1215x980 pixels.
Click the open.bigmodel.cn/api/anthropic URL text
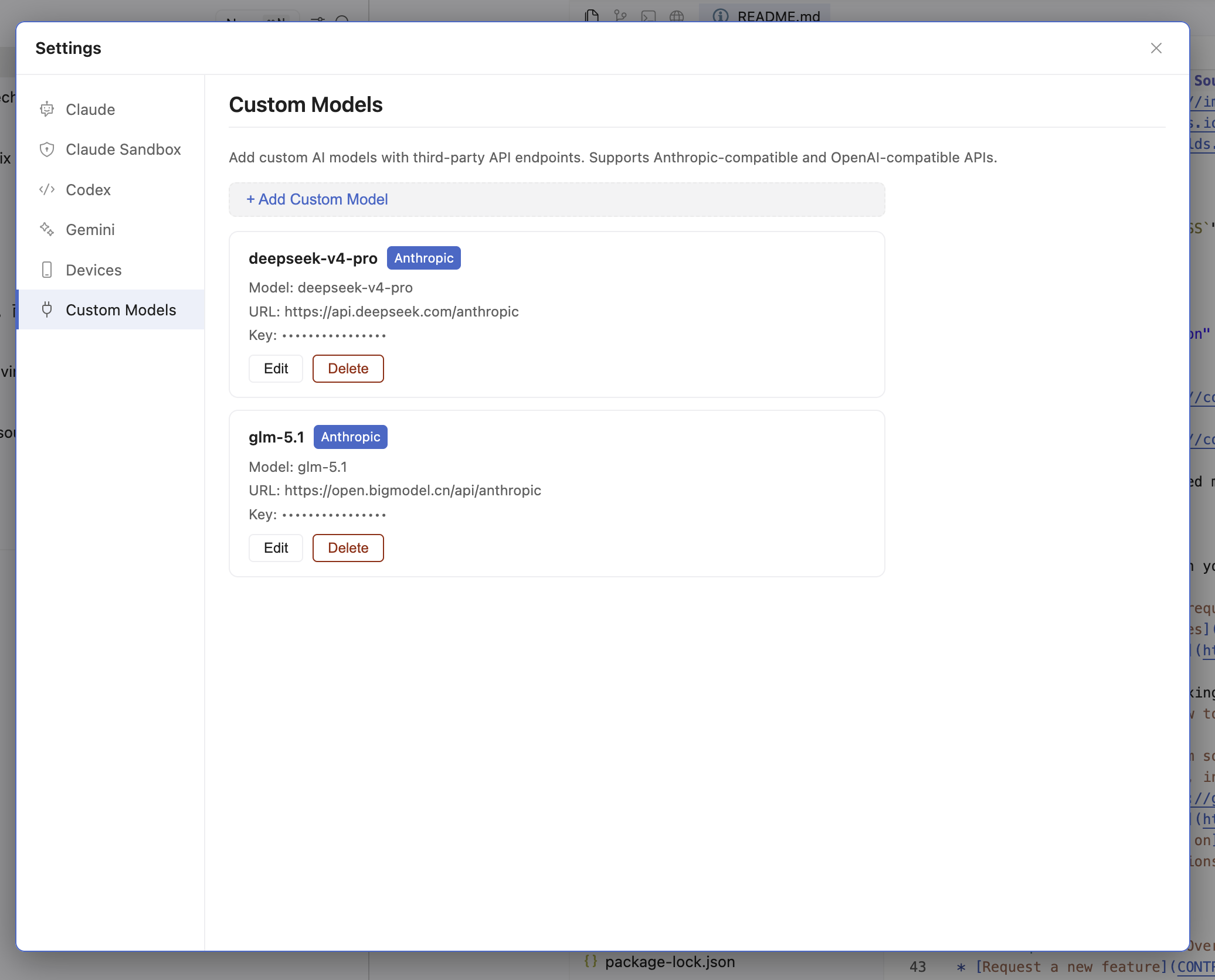coord(413,491)
